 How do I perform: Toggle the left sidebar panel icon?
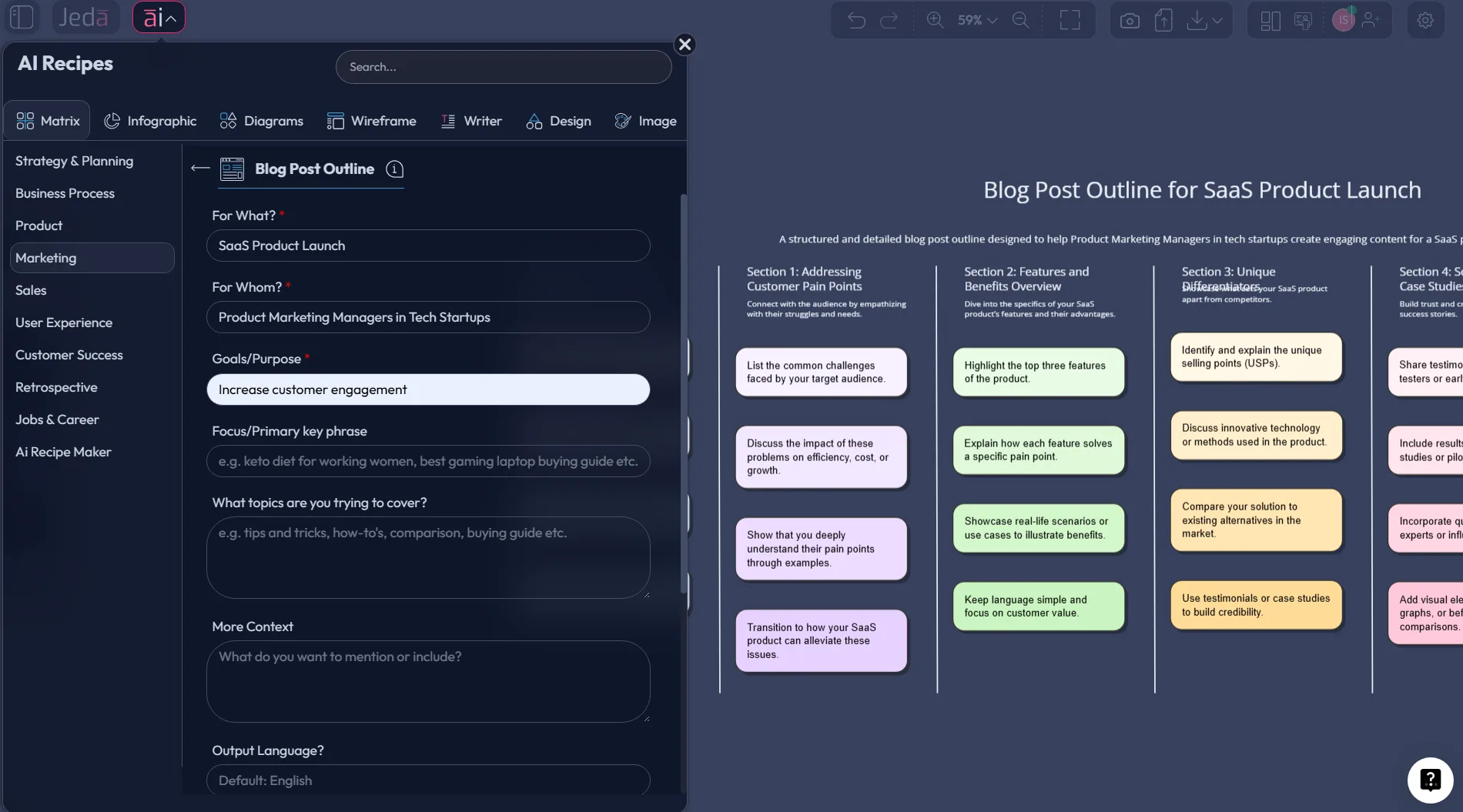[21, 16]
